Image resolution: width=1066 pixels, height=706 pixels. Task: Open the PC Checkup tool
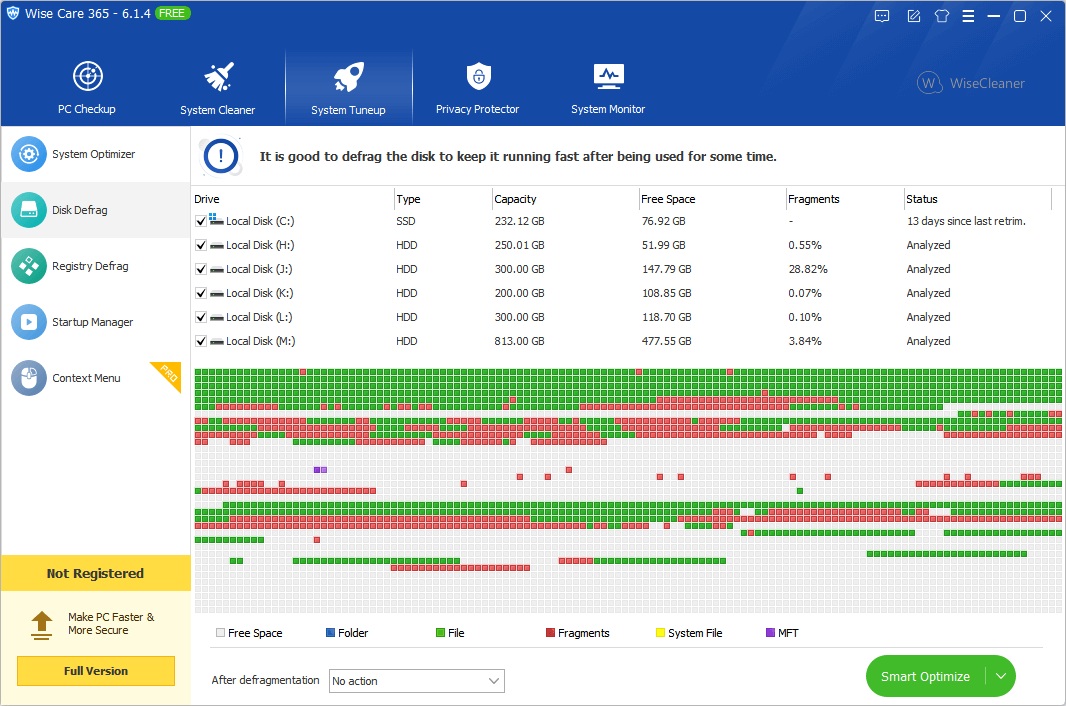pos(87,86)
